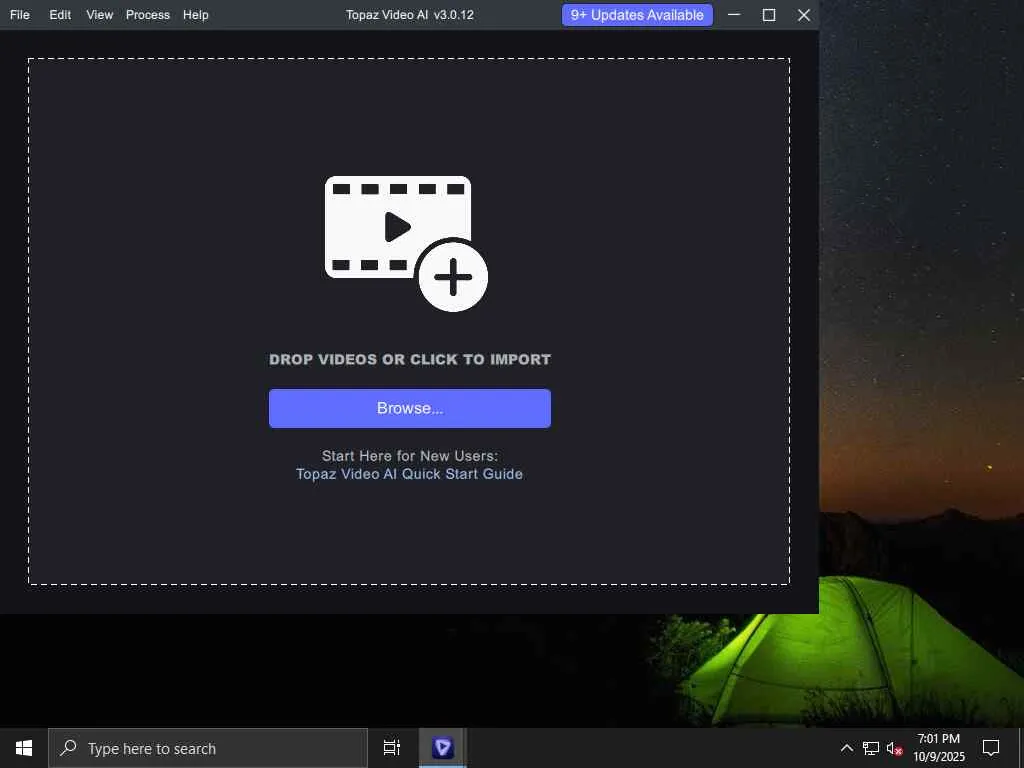This screenshot has width=1024, height=768.
Task: Open the Windows Start menu
Action: click(24, 748)
